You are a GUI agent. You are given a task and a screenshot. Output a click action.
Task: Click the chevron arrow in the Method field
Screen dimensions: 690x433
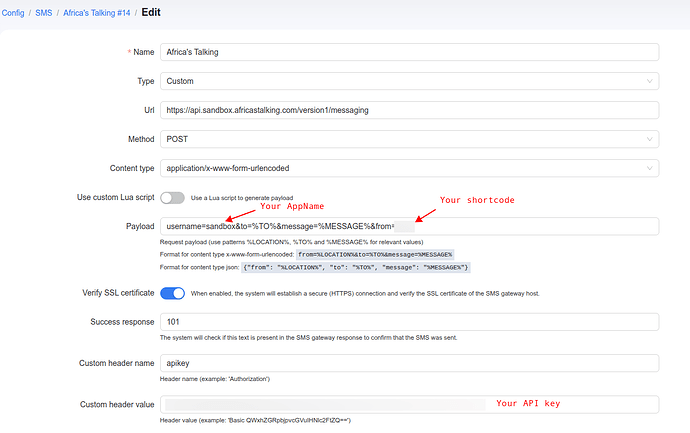tap(650, 139)
